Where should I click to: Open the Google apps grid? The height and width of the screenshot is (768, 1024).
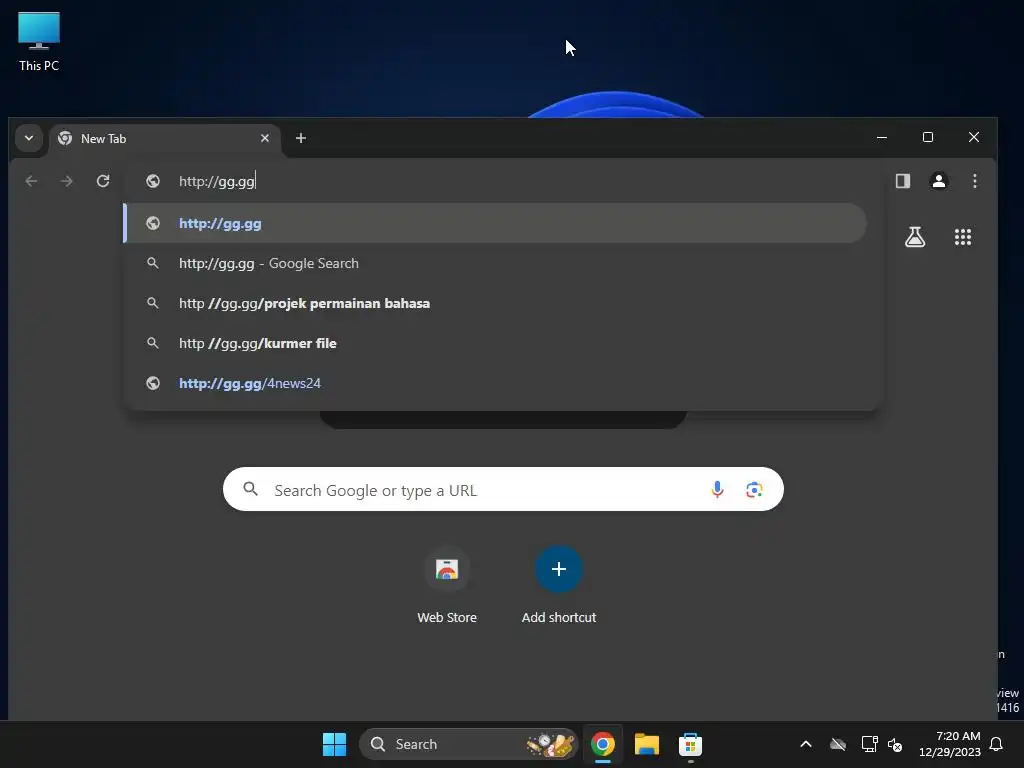coord(963,236)
